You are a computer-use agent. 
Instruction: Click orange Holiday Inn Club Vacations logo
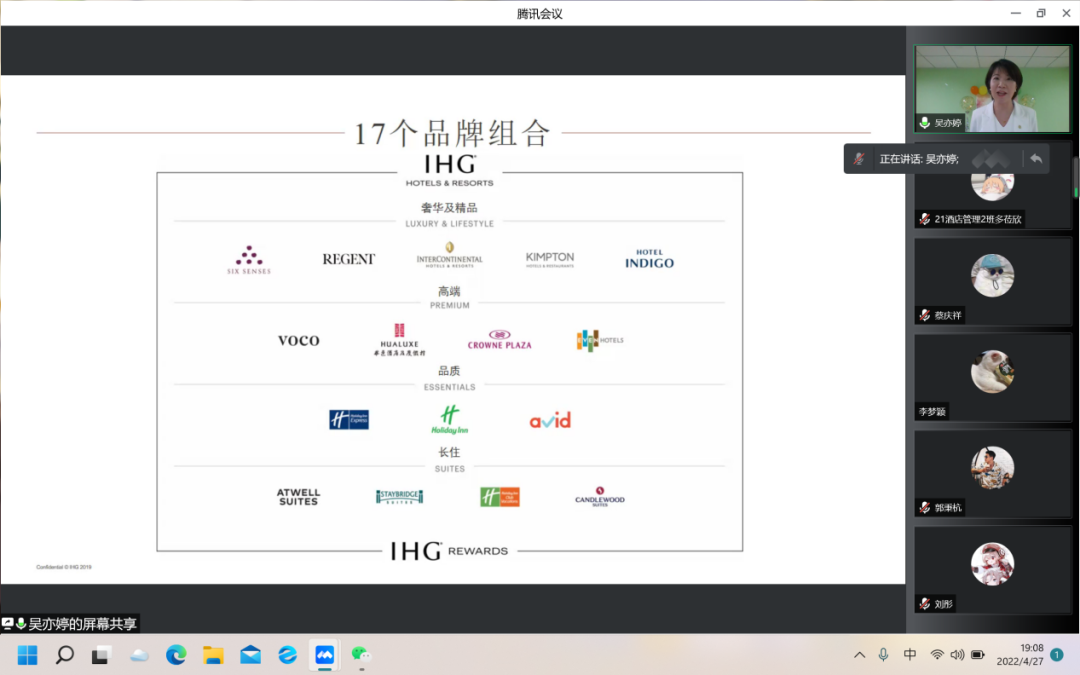(x=499, y=497)
